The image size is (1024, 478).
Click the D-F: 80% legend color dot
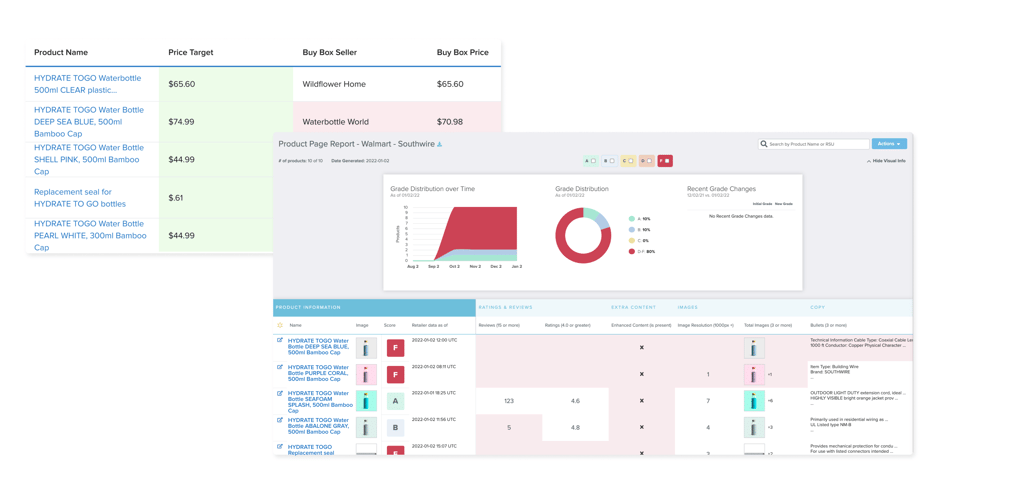point(632,251)
